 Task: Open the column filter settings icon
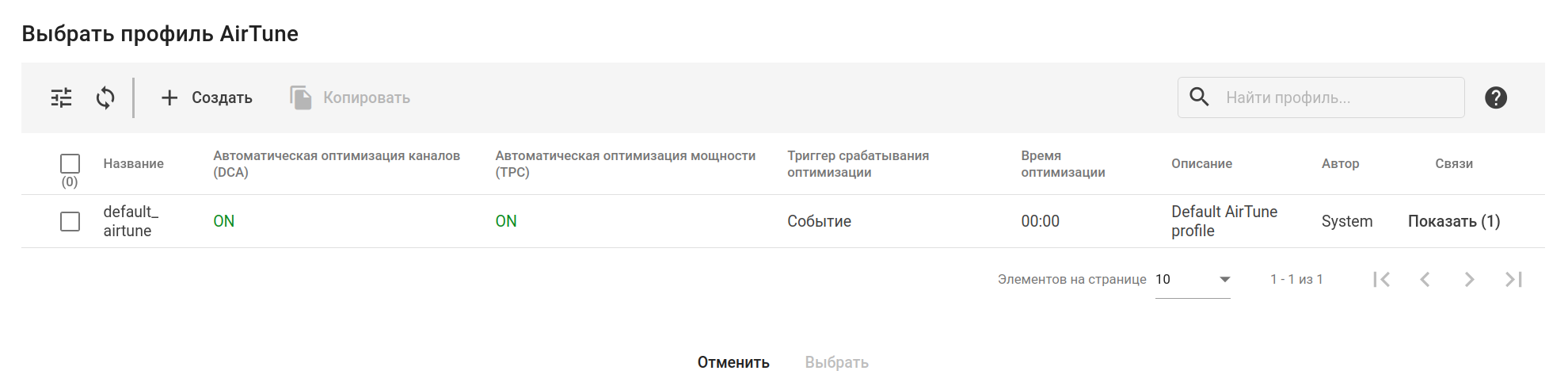pyautogui.click(x=61, y=97)
